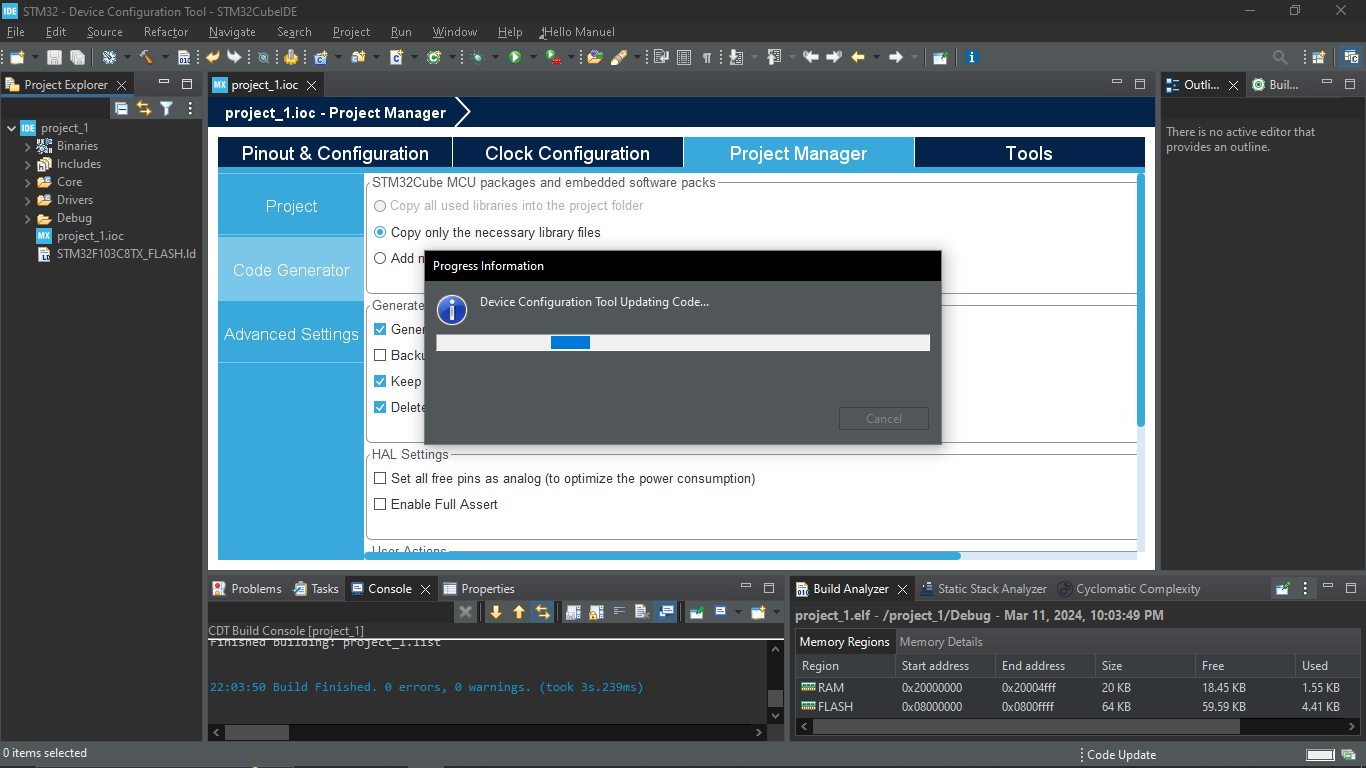Select the Build hammer icon
1366x768 pixels.
point(148,57)
